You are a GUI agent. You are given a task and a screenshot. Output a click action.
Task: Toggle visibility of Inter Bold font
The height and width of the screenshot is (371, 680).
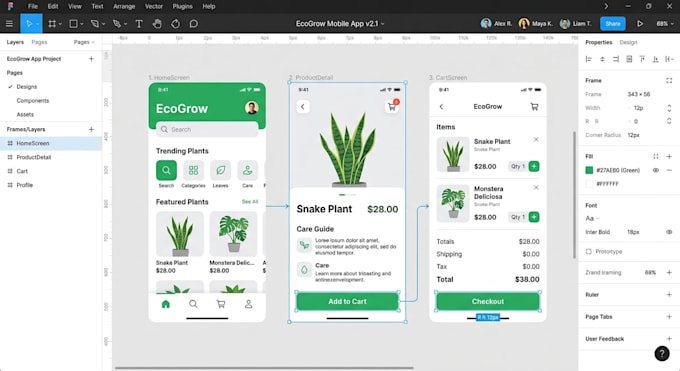669,232
